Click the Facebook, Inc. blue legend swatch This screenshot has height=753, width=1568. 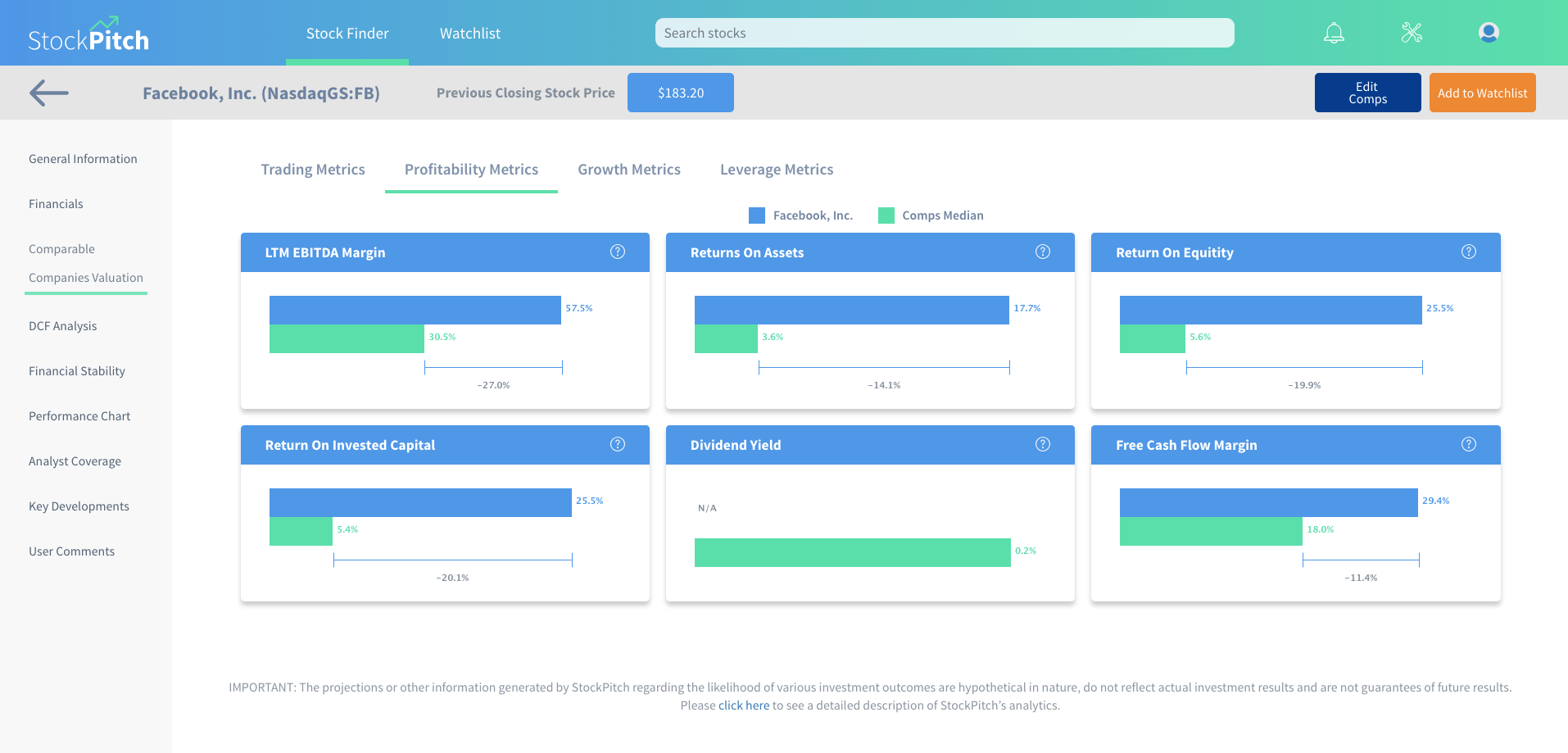click(757, 215)
